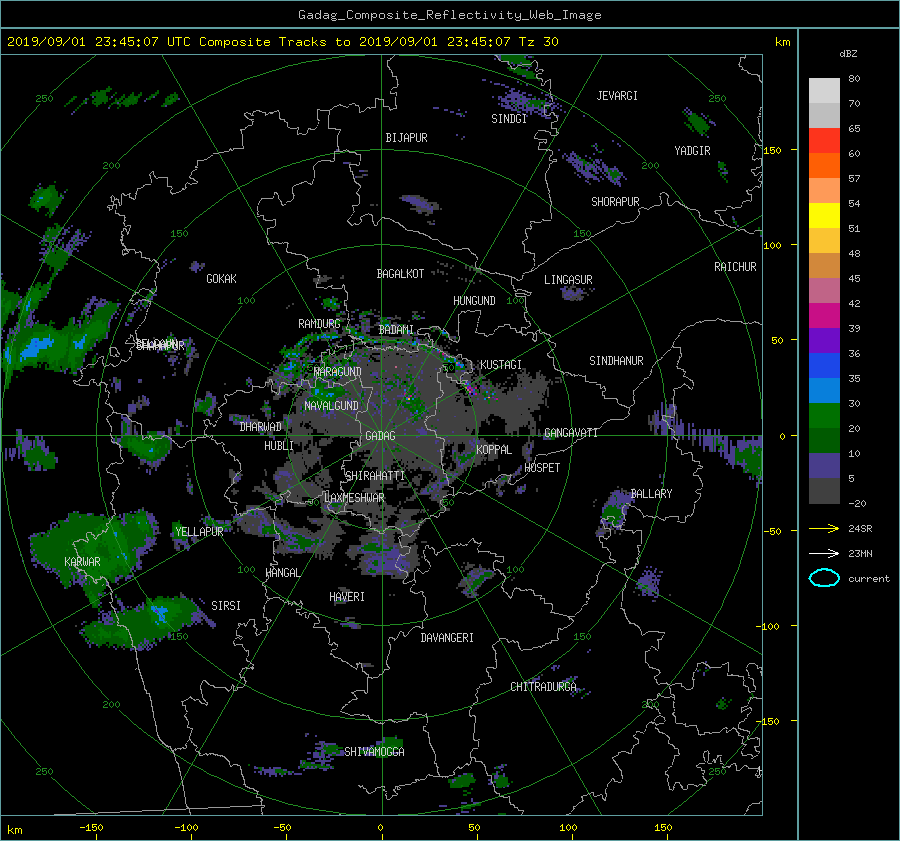
Task: Click the KUSTAGI city label
Action: (501, 365)
